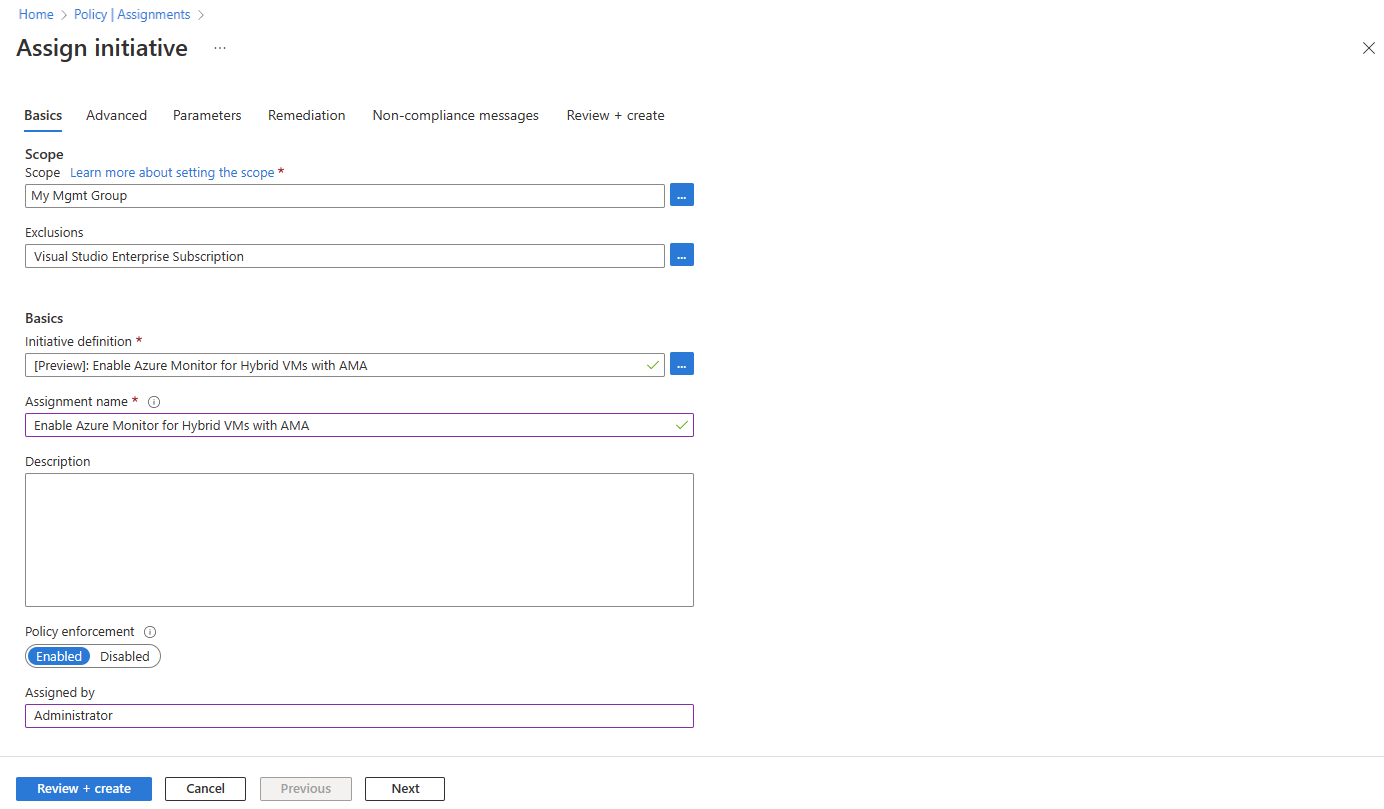This screenshot has height=809, width=1384.
Task: Open the Remediation tab
Action: click(x=306, y=116)
